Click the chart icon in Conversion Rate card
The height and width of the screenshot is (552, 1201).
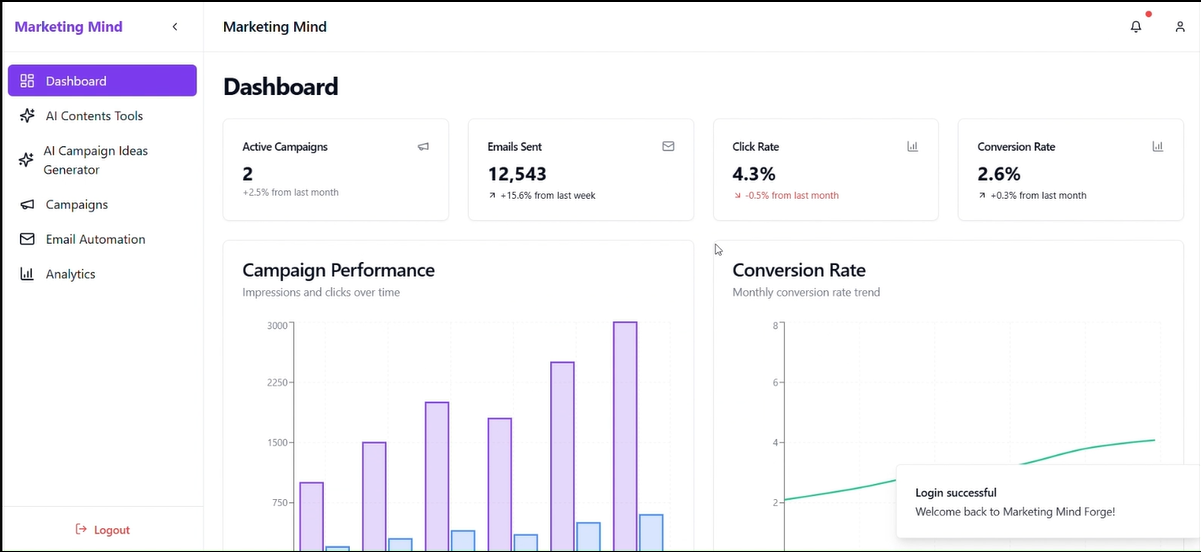tap(1157, 147)
